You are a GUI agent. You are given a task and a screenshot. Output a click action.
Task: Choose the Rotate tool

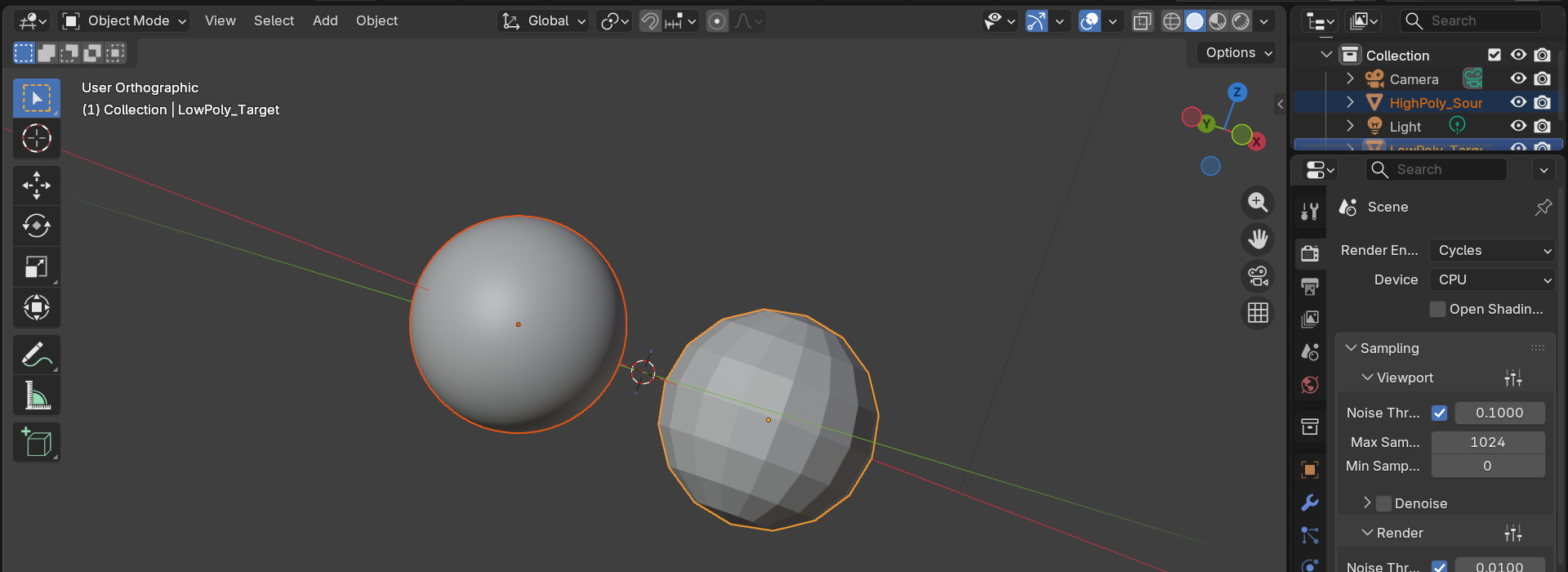[37, 226]
